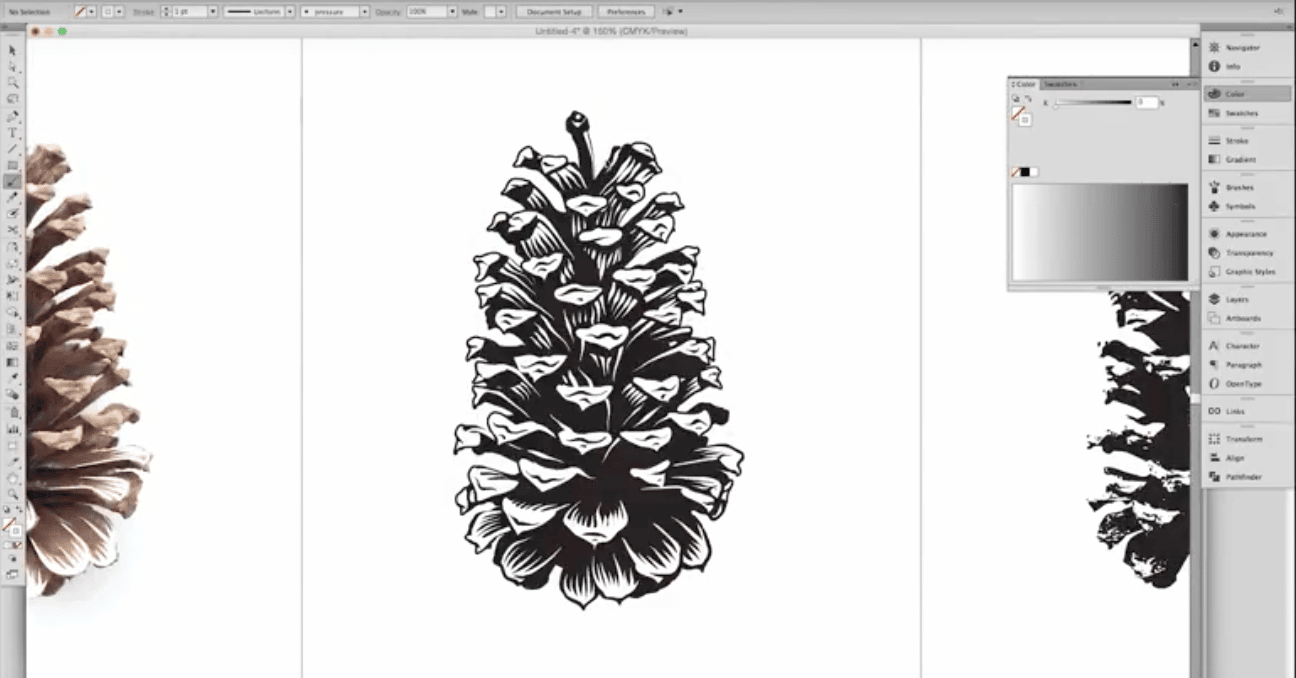Select the Pen tool
The height and width of the screenshot is (678, 1296).
tap(13, 115)
